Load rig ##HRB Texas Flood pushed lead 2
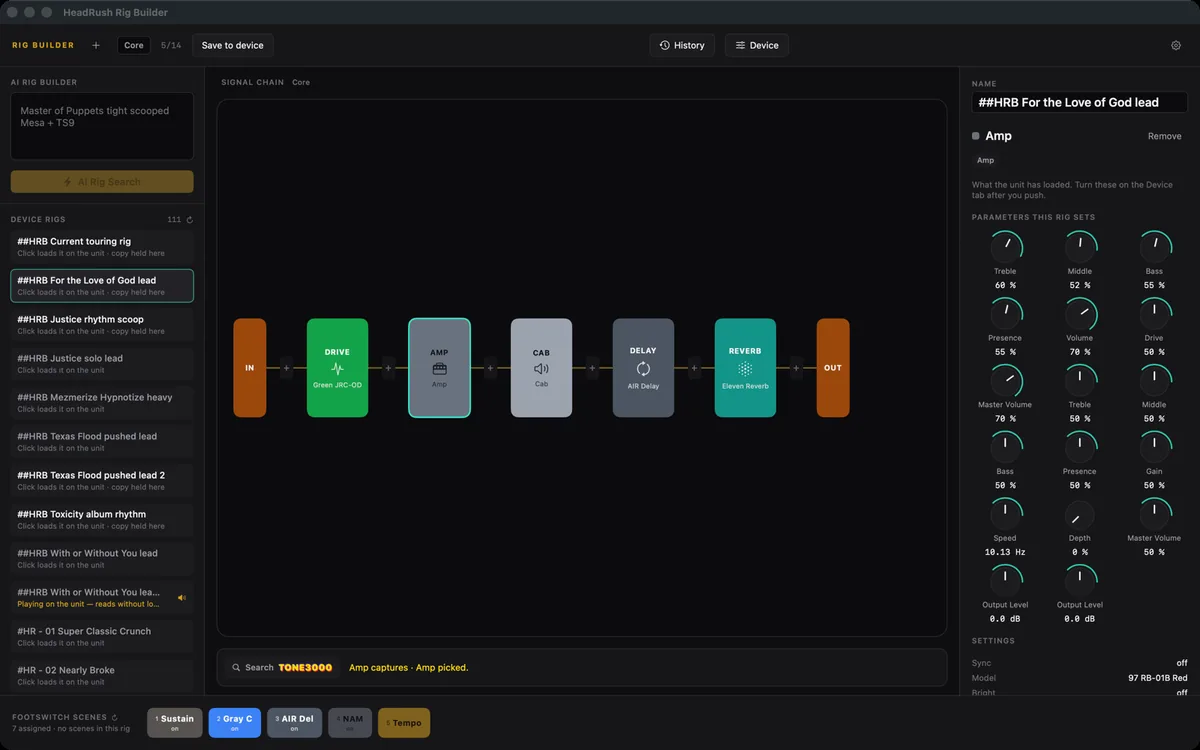 tap(102, 481)
